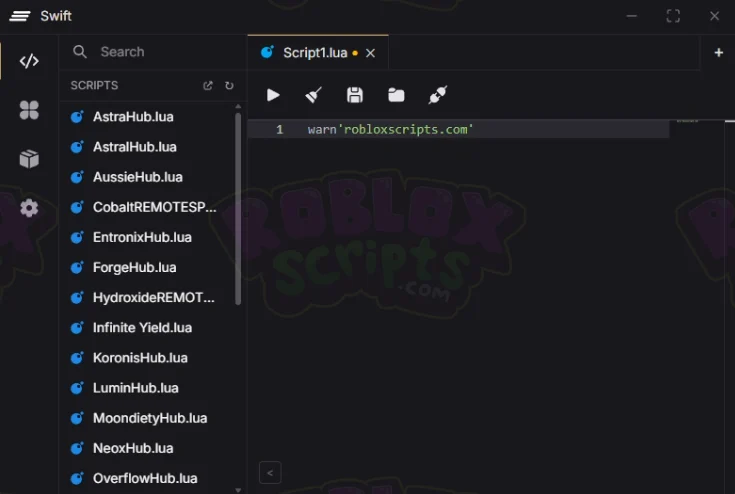Clear the editor with broom icon
The image size is (735, 494).
click(314, 95)
